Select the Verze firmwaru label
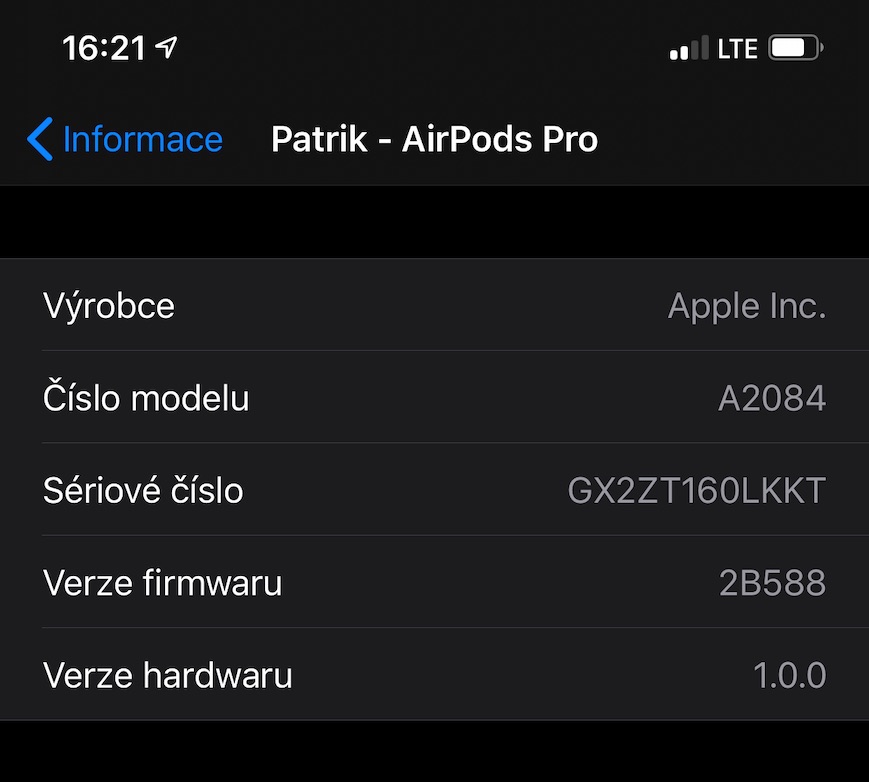 click(x=162, y=582)
